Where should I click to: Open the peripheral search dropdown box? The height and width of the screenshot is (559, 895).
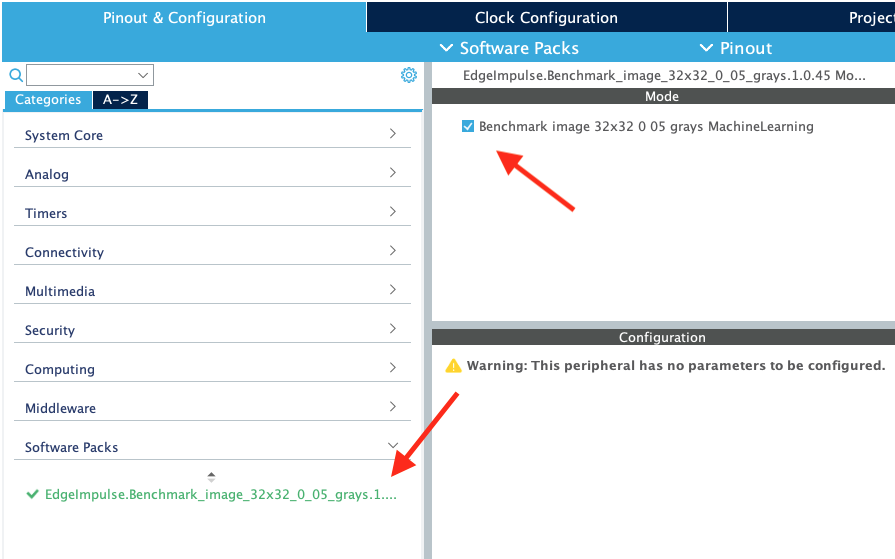click(x=90, y=75)
